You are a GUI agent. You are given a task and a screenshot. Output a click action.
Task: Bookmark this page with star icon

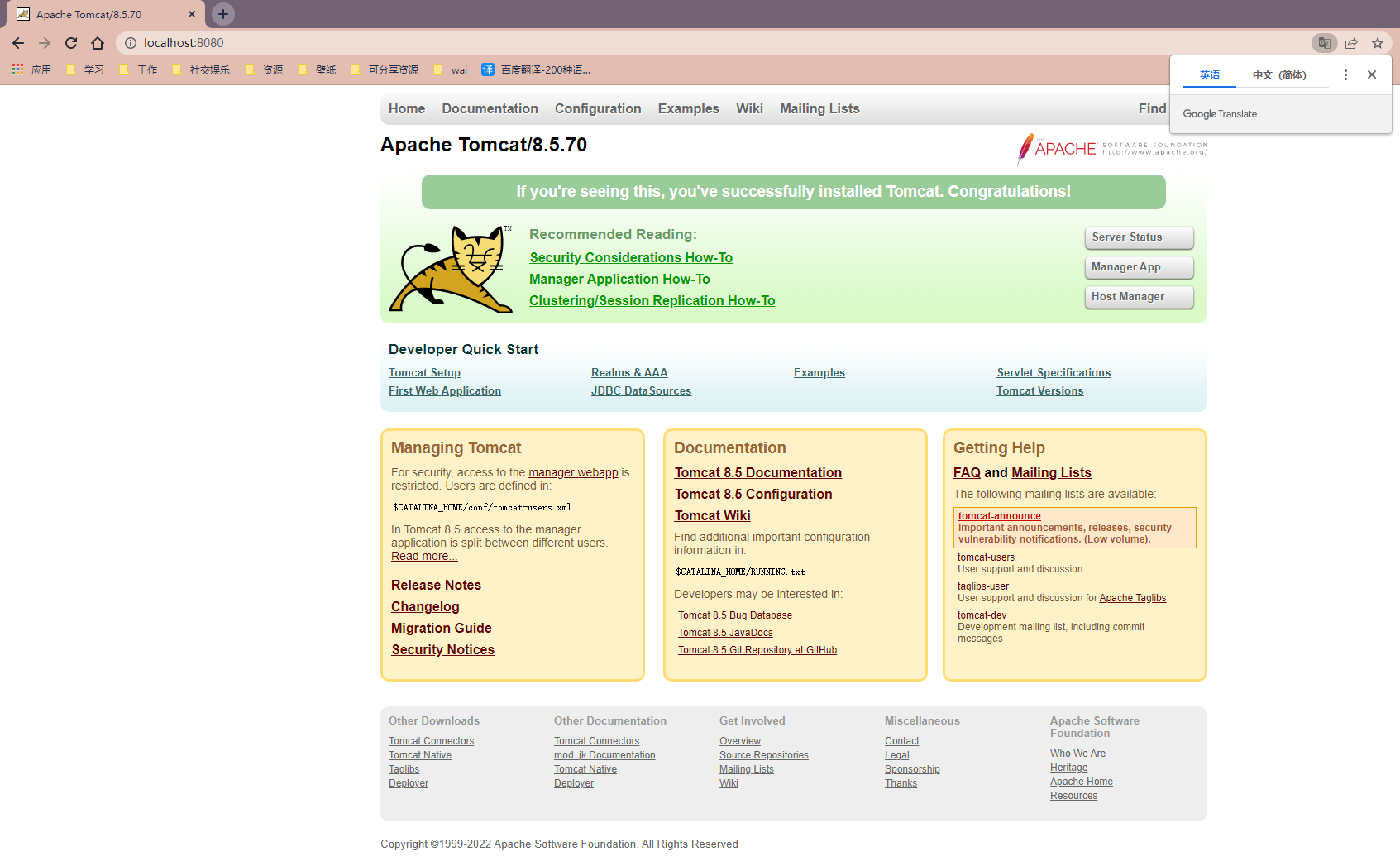1377,43
